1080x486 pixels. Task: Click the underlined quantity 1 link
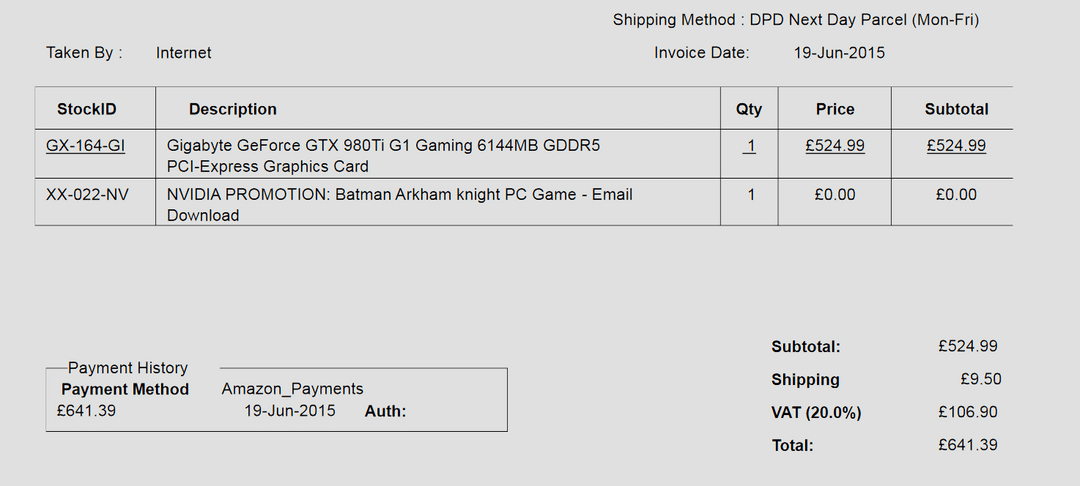pos(749,146)
